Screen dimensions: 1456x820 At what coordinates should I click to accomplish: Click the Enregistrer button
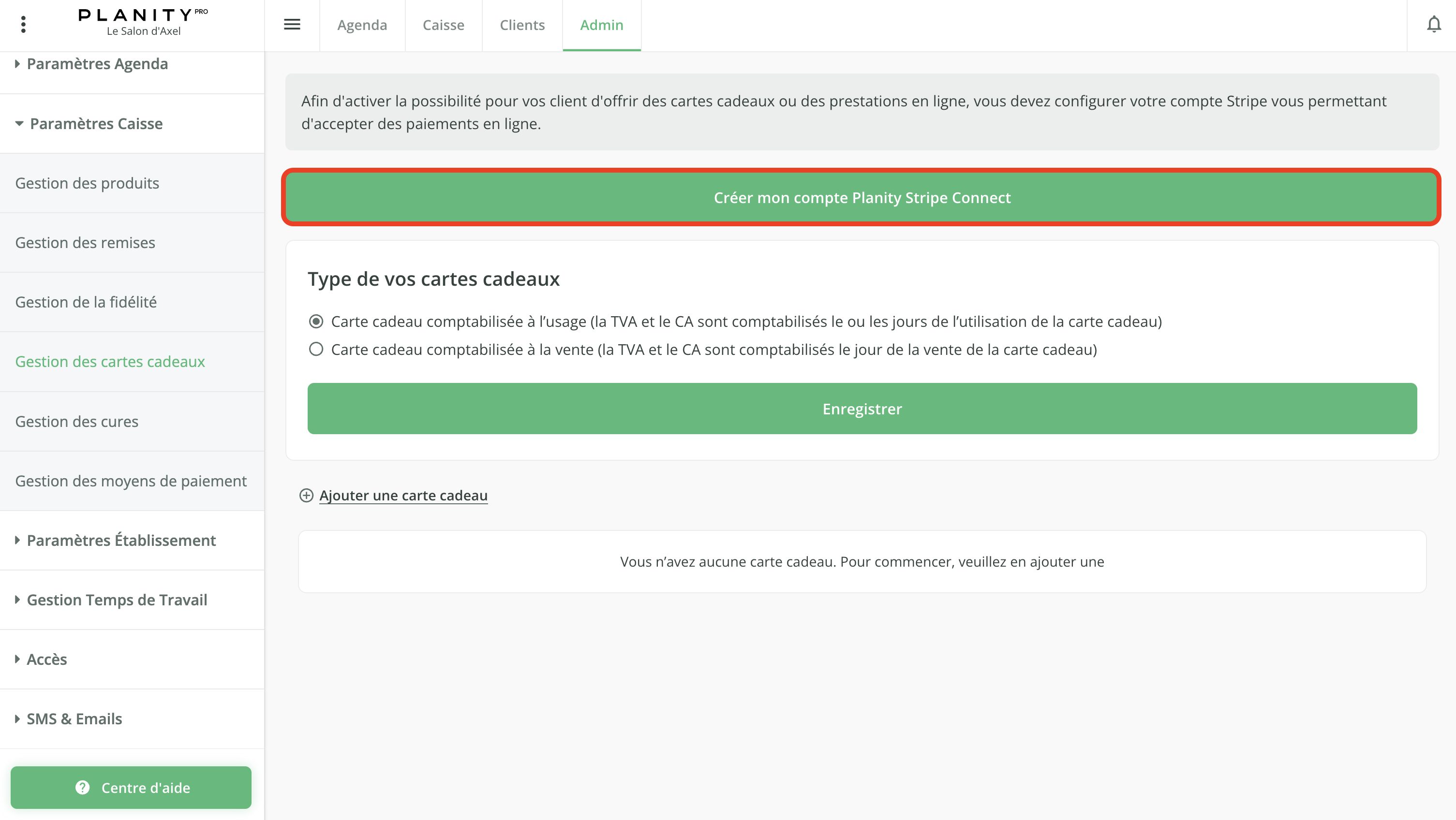(862, 409)
